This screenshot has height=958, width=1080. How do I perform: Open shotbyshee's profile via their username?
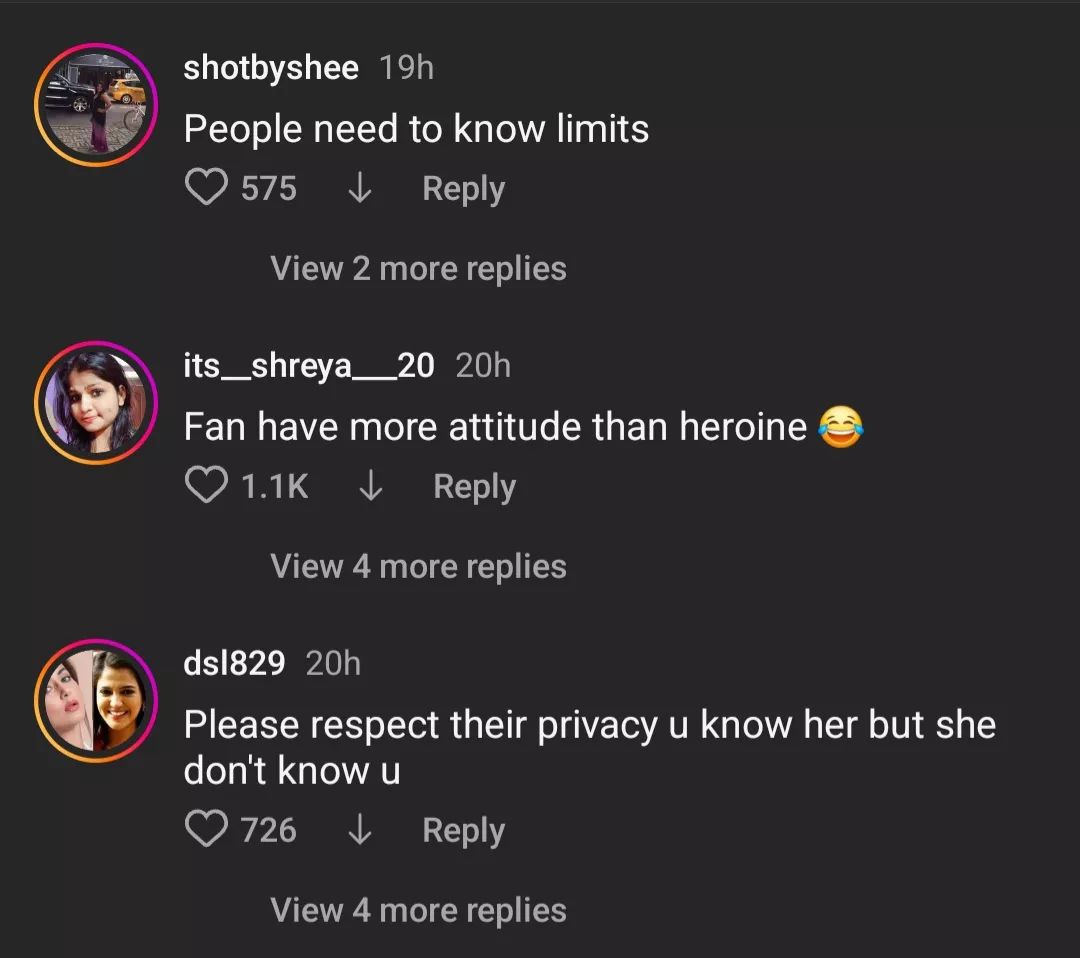270,68
